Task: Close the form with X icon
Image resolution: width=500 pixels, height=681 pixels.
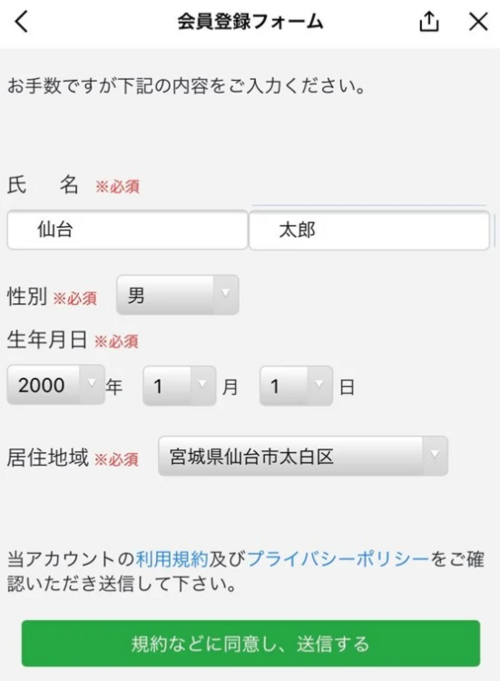Action: coord(478,21)
